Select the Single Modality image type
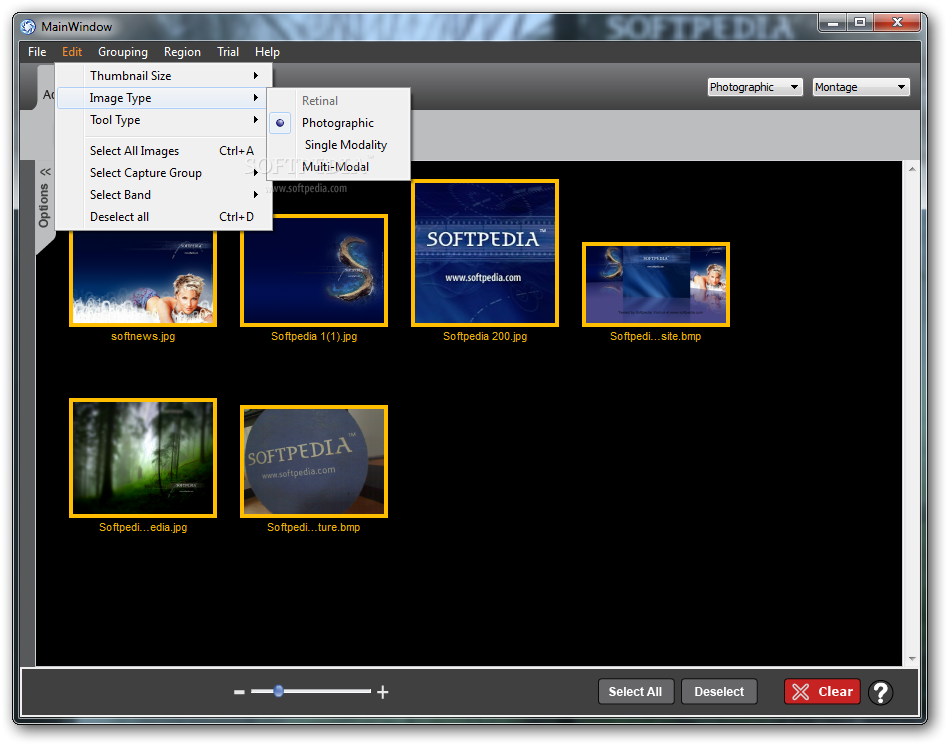 pos(339,145)
